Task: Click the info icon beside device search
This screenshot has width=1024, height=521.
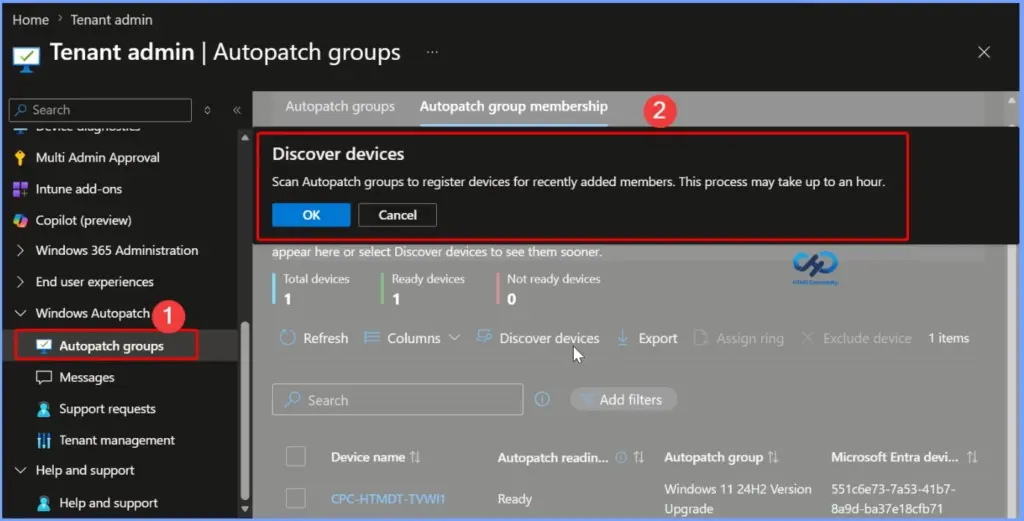Action: click(542, 399)
